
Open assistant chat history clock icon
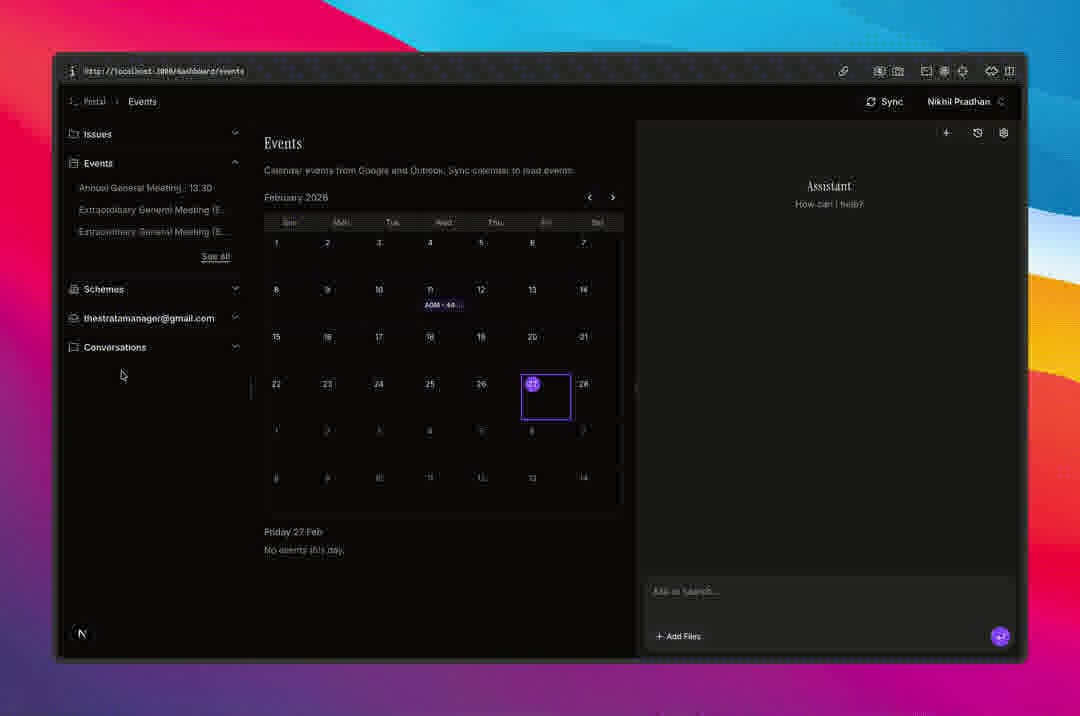pos(977,133)
